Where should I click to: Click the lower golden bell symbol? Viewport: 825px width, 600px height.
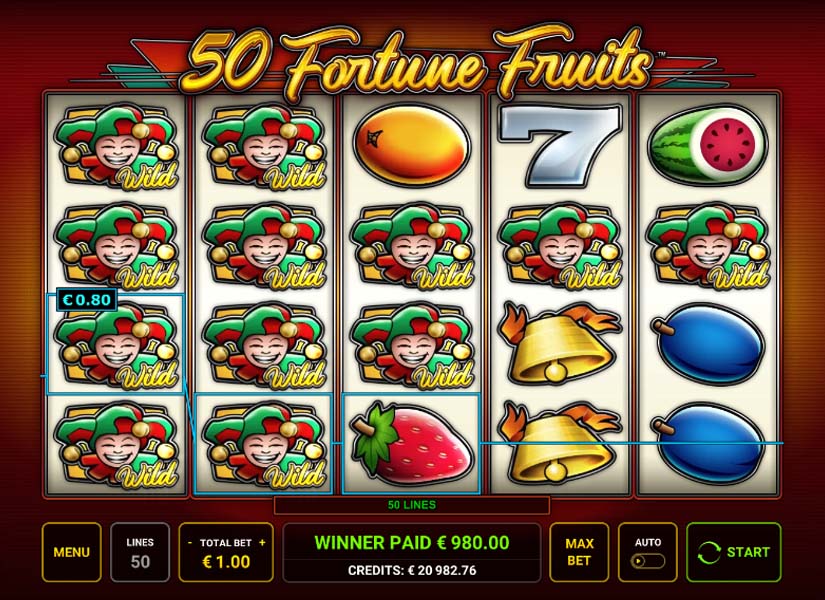pos(558,441)
